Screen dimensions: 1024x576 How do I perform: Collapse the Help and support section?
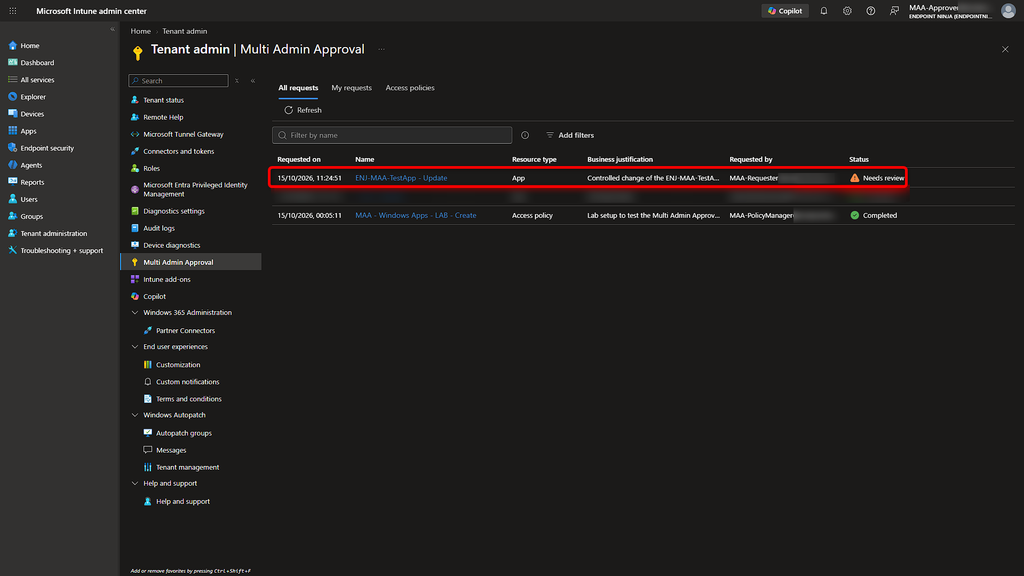coord(135,483)
